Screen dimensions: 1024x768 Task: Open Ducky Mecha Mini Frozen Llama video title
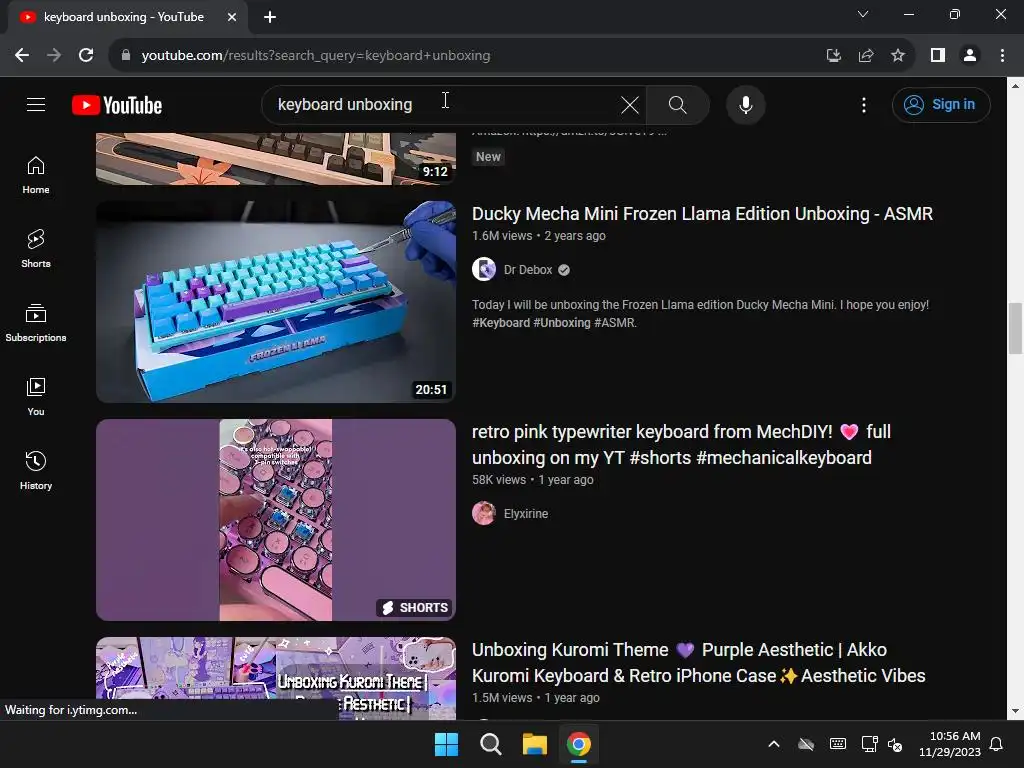coord(702,214)
